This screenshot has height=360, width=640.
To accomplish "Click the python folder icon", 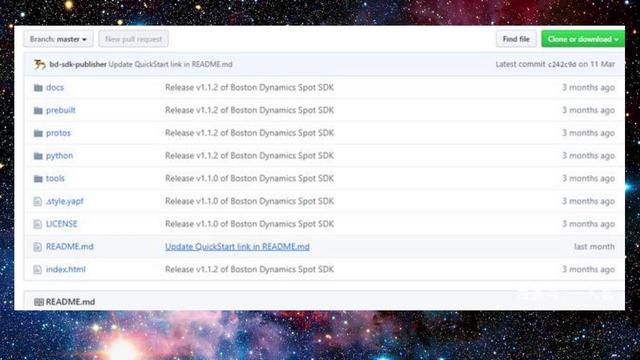I will (38, 156).
